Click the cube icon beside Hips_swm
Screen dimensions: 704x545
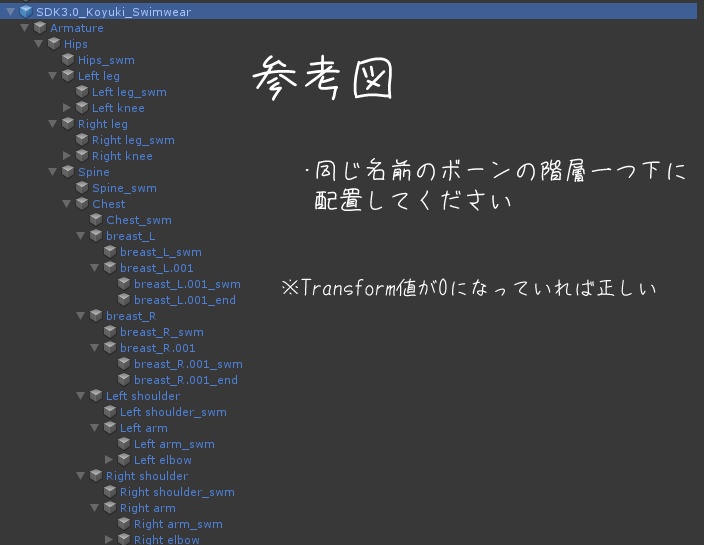(68, 60)
